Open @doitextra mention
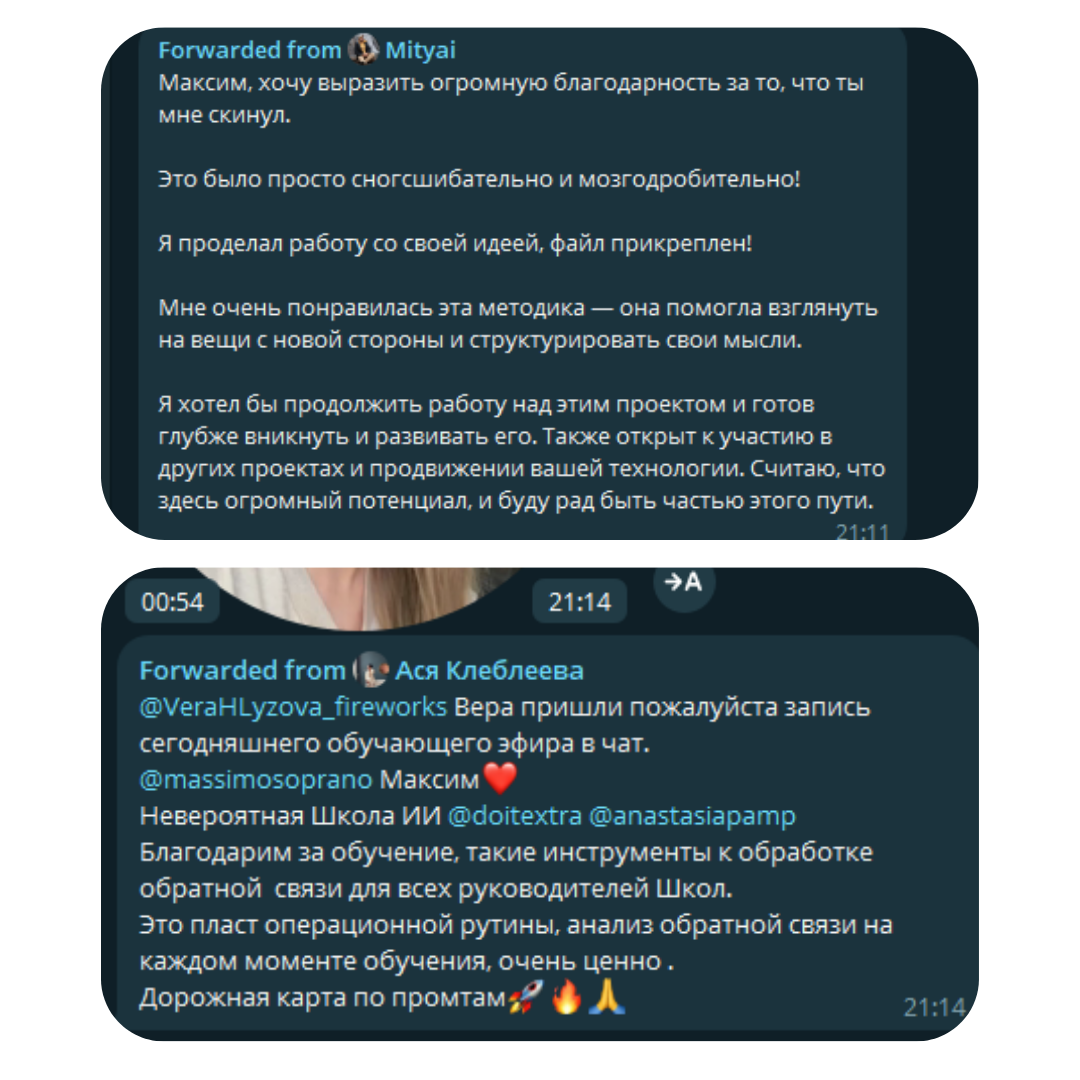 tap(515, 816)
